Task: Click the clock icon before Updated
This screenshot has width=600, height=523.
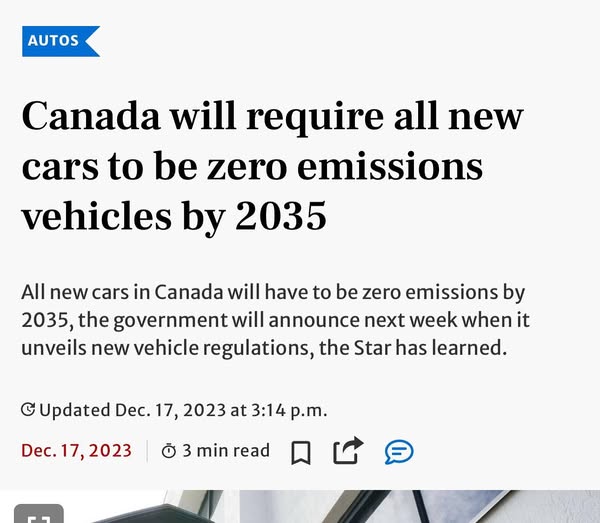Action: 28,409
